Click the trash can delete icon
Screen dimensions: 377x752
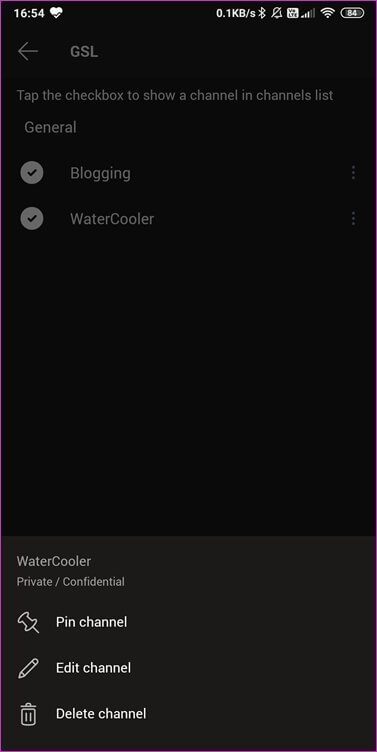click(28, 714)
